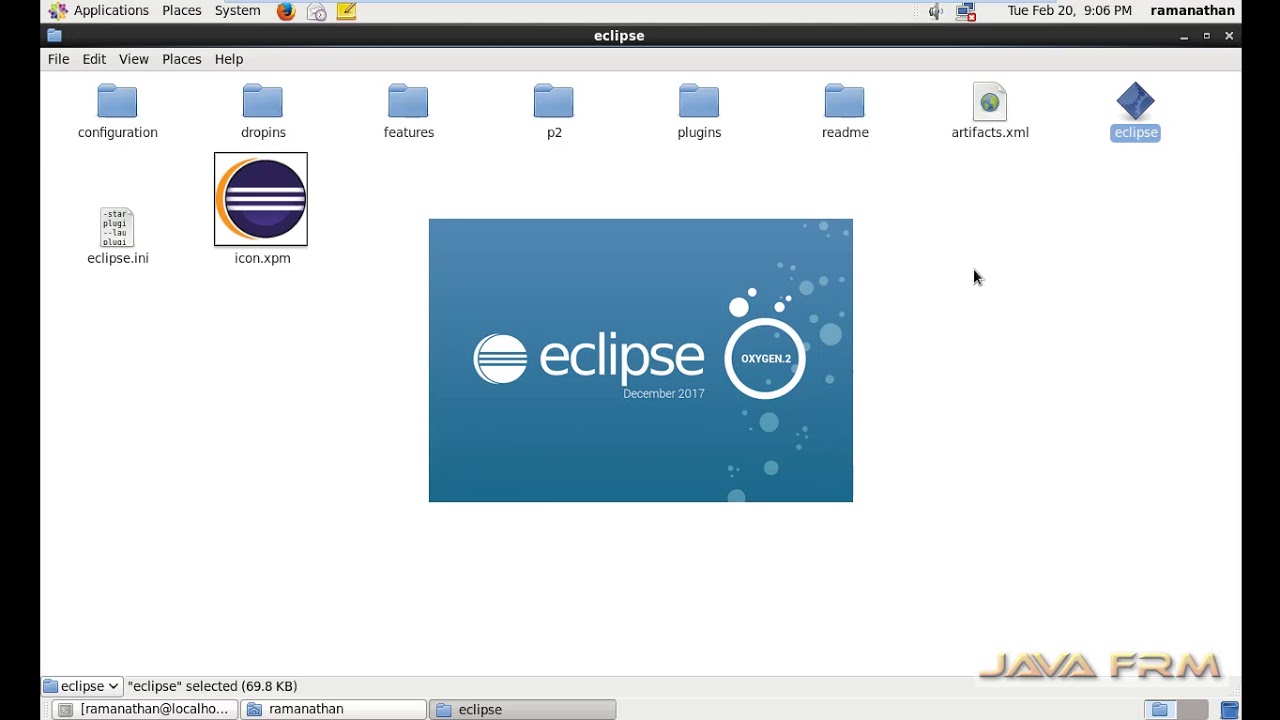Open the notes launcher icon in top panel
Image resolution: width=1280 pixels, height=720 pixels.
[x=347, y=11]
